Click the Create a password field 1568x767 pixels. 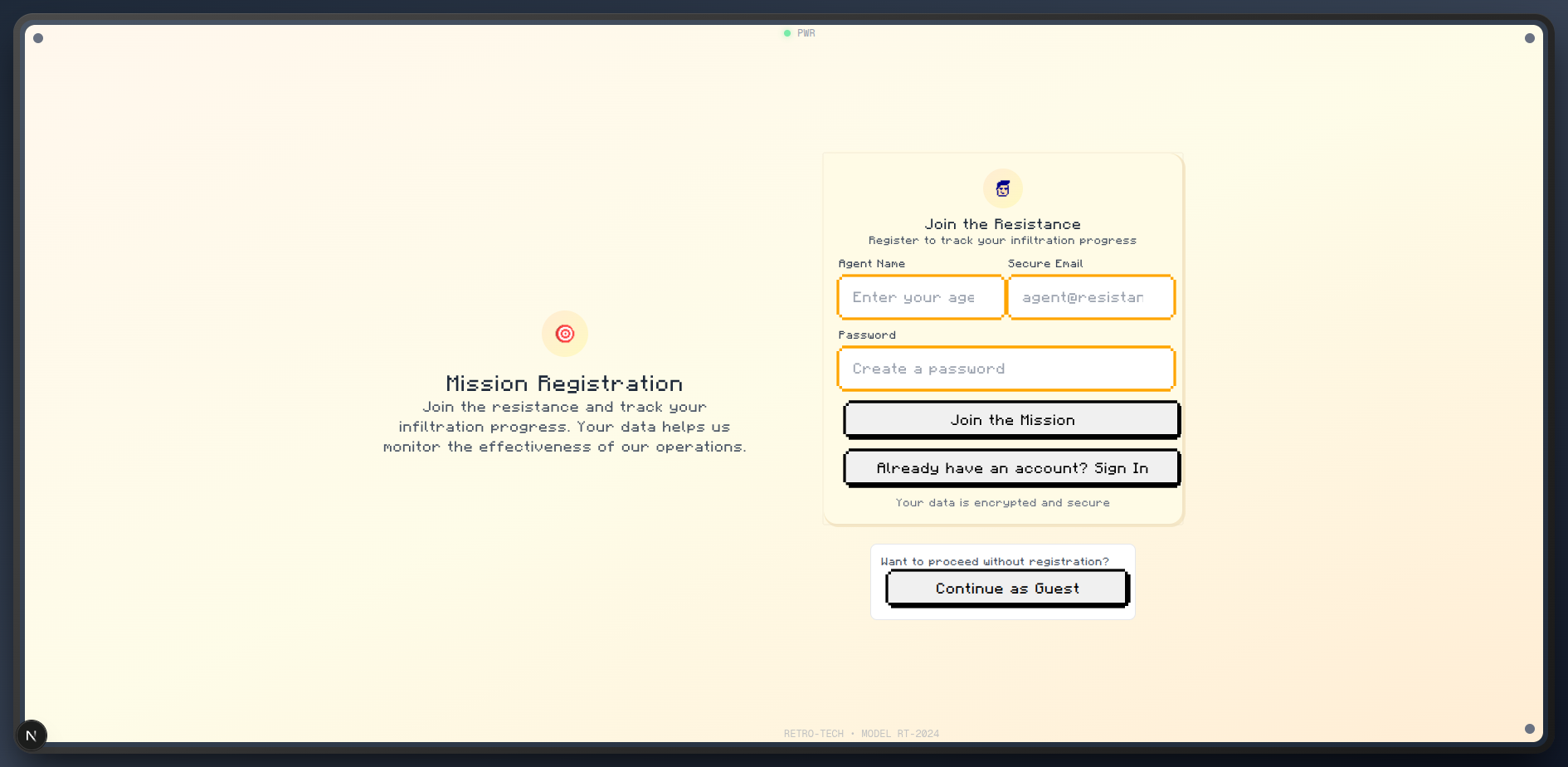point(1006,369)
